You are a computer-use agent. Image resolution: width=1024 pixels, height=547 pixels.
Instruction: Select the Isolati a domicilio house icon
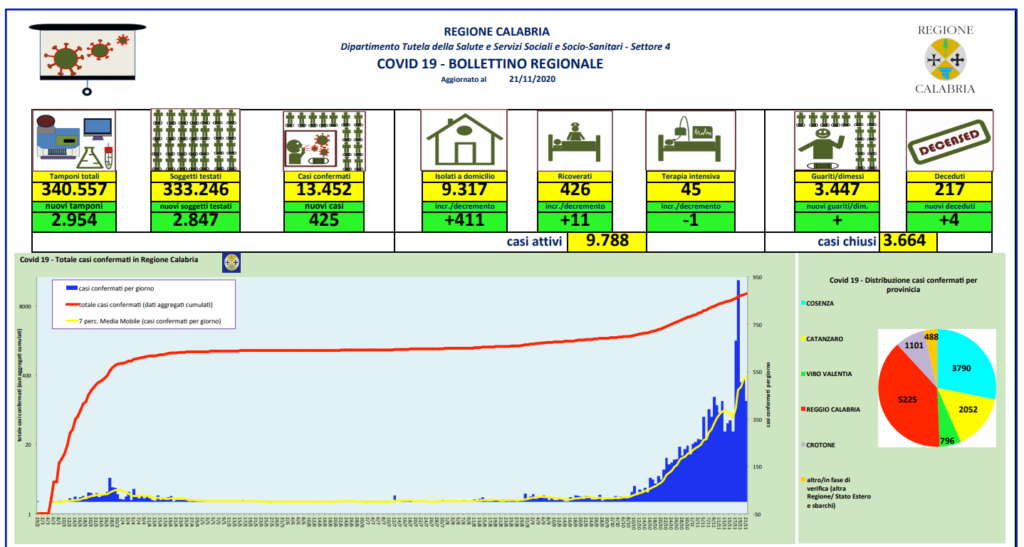(461, 140)
